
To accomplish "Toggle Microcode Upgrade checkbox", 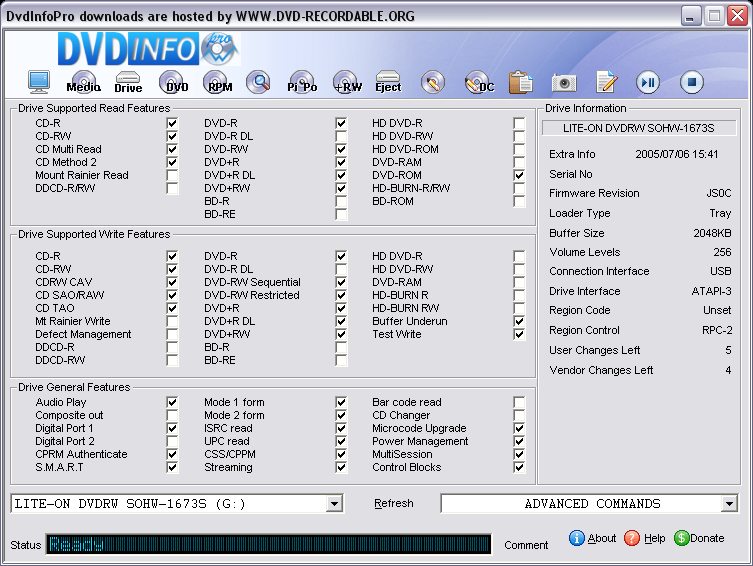I will click(519, 428).
